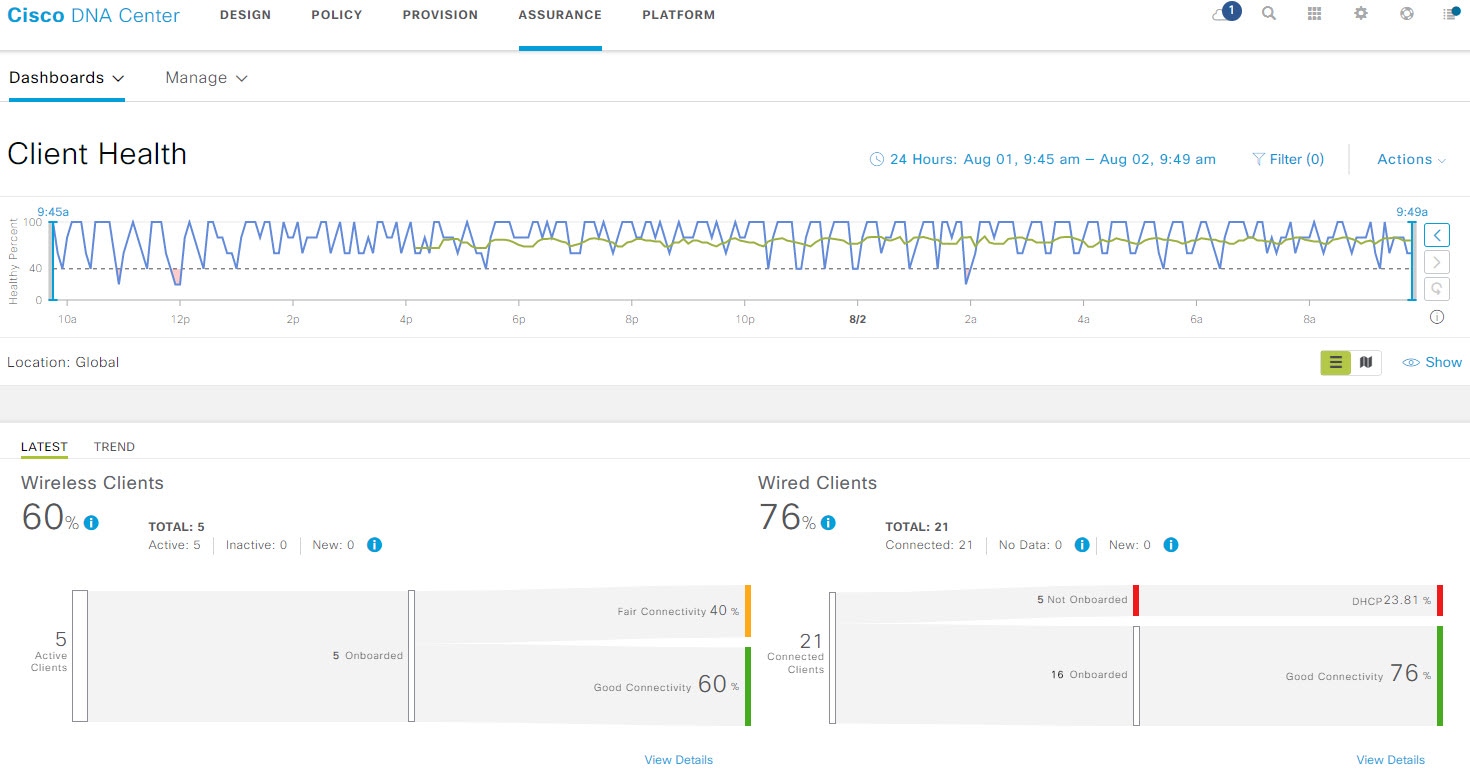Click the 9:49a timeline range handle
This screenshot has height=772, width=1470.
pyautogui.click(x=1412, y=213)
